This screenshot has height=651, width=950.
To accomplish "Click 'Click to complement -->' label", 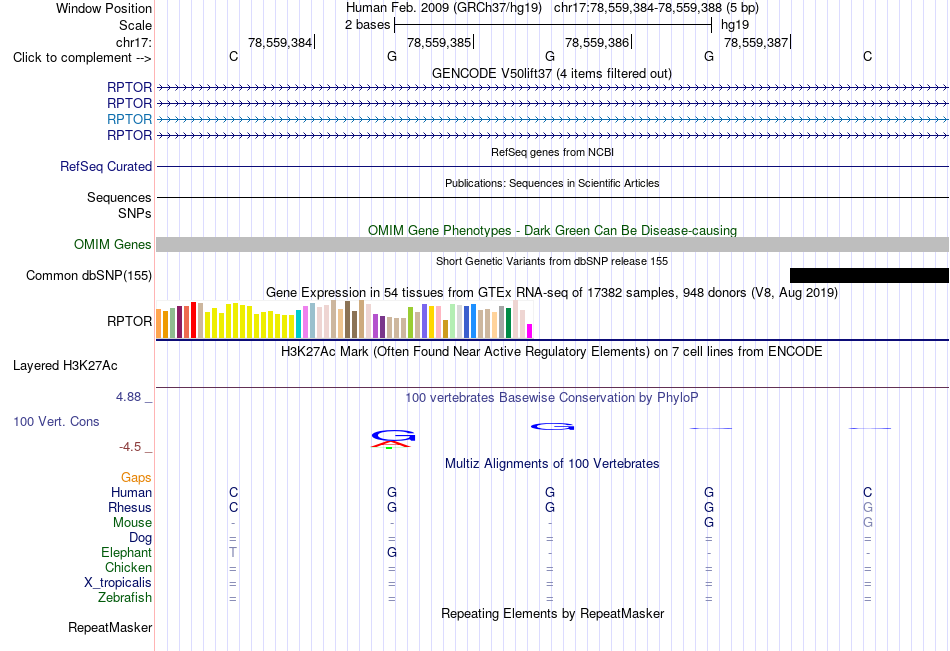I will click(x=82, y=58).
